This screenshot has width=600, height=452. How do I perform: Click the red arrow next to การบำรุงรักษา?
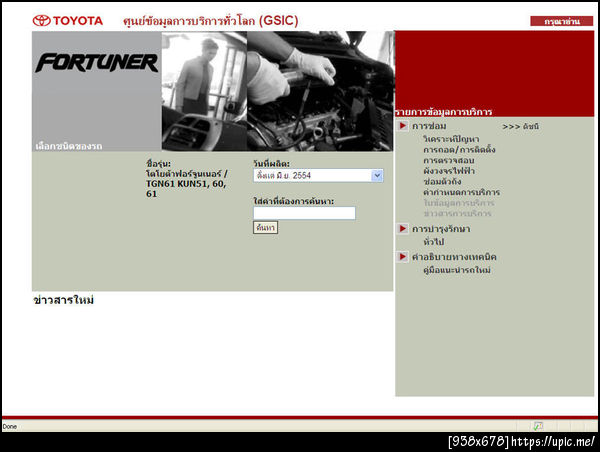403,228
